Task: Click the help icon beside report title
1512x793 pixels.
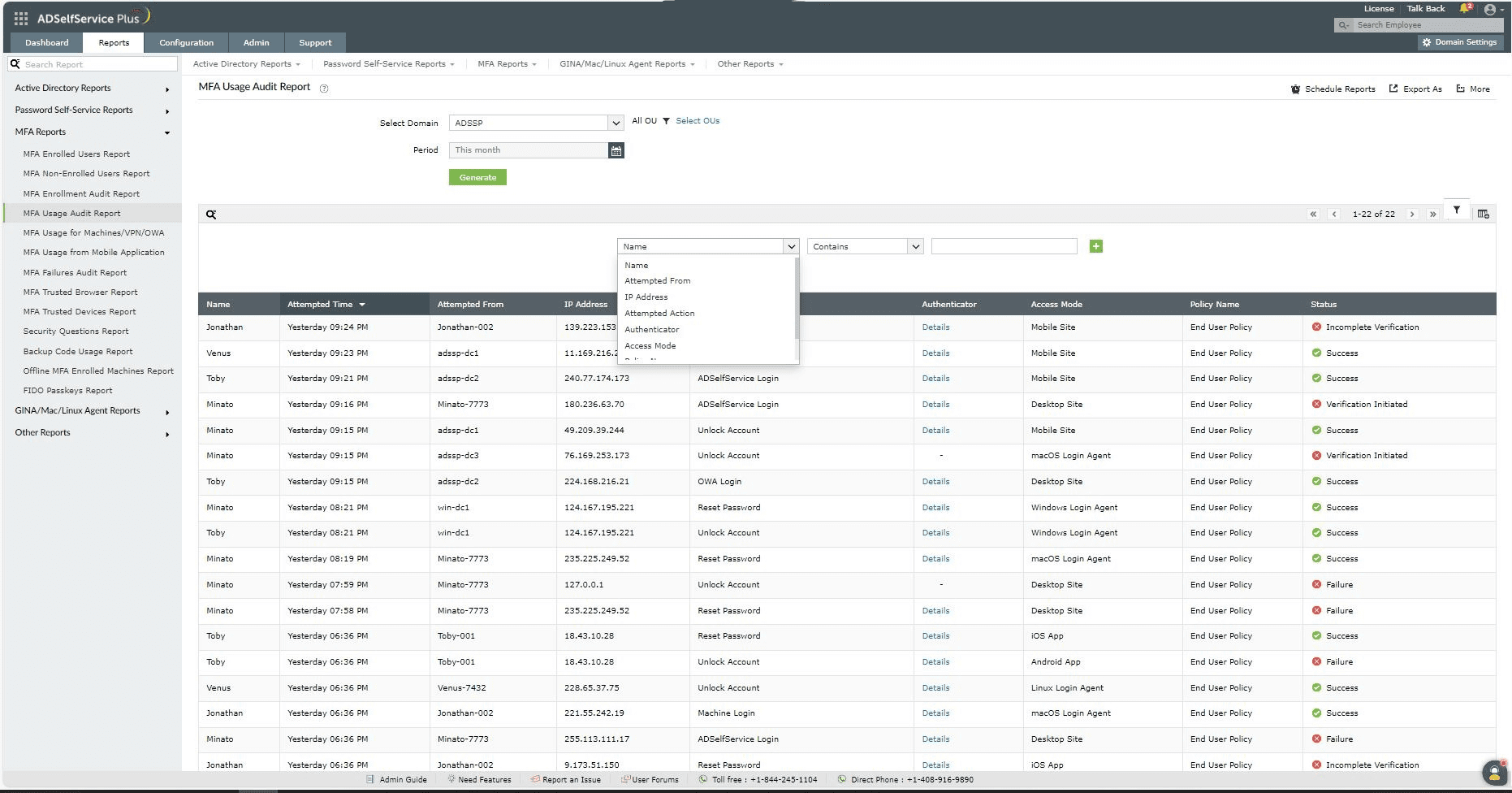Action: [x=324, y=89]
